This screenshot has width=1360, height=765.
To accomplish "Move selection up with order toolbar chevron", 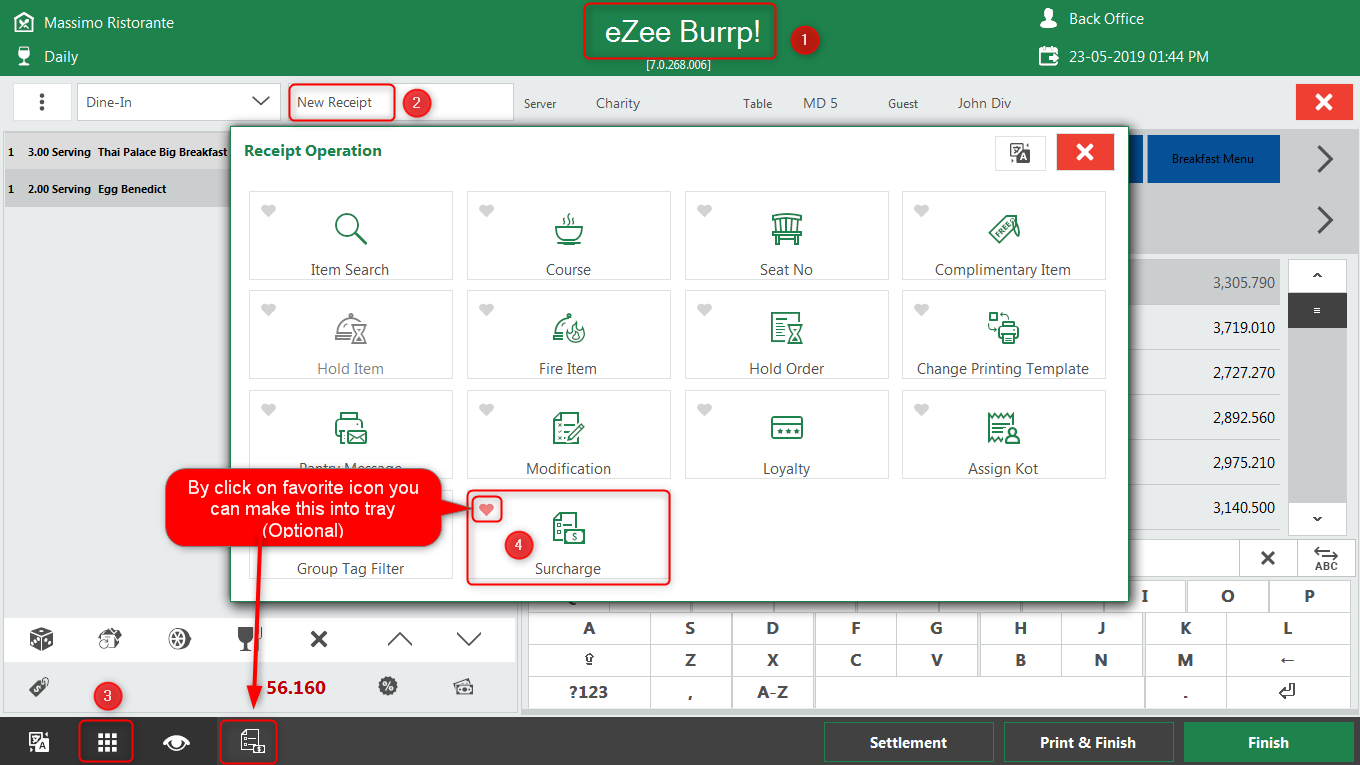I will click(x=398, y=639).
